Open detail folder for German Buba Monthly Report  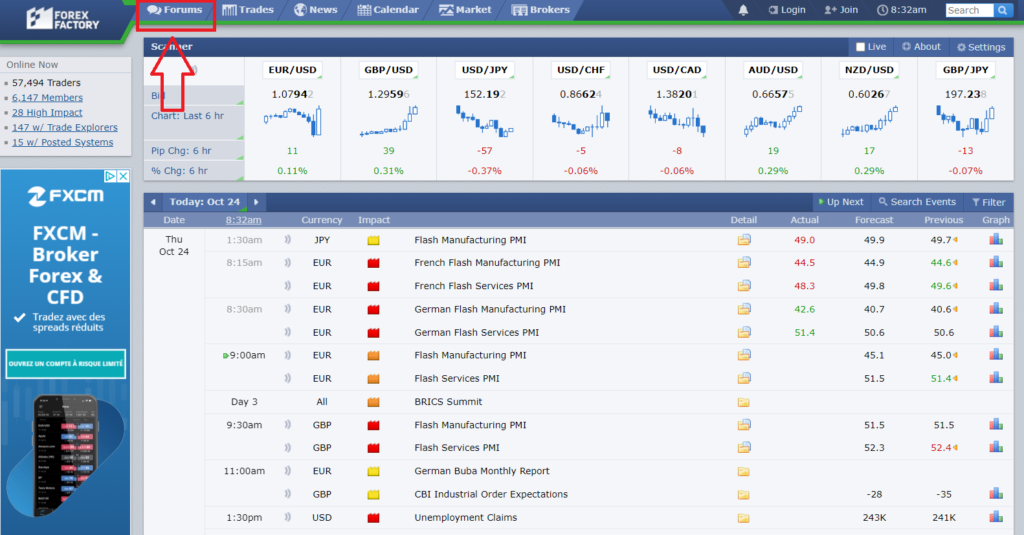(744, 471)
